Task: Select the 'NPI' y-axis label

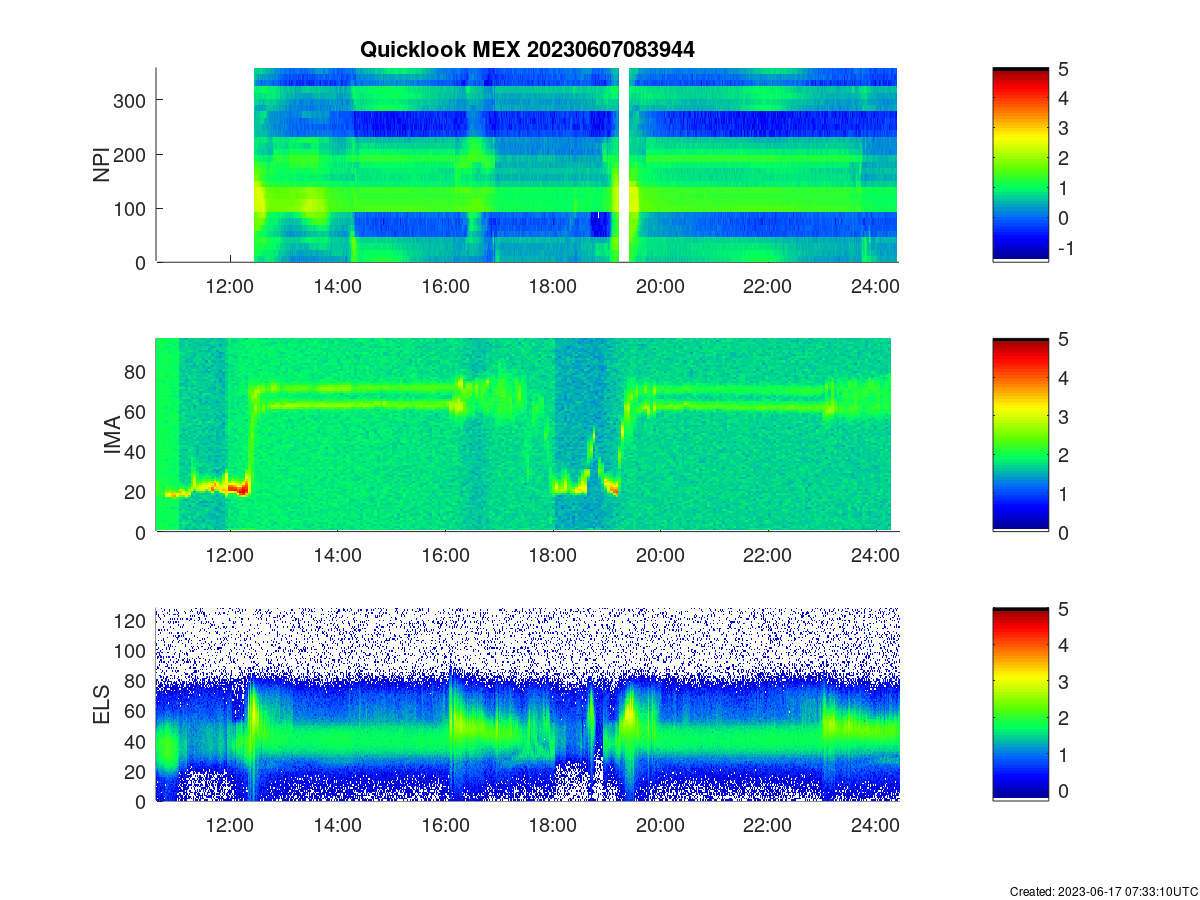Action: coord(102,165)
